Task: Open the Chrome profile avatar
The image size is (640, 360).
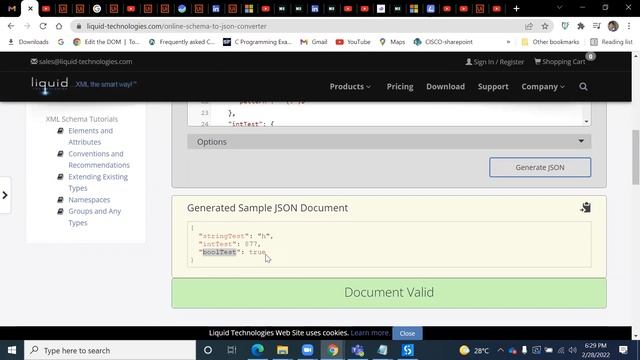Action: click(613, 26)
